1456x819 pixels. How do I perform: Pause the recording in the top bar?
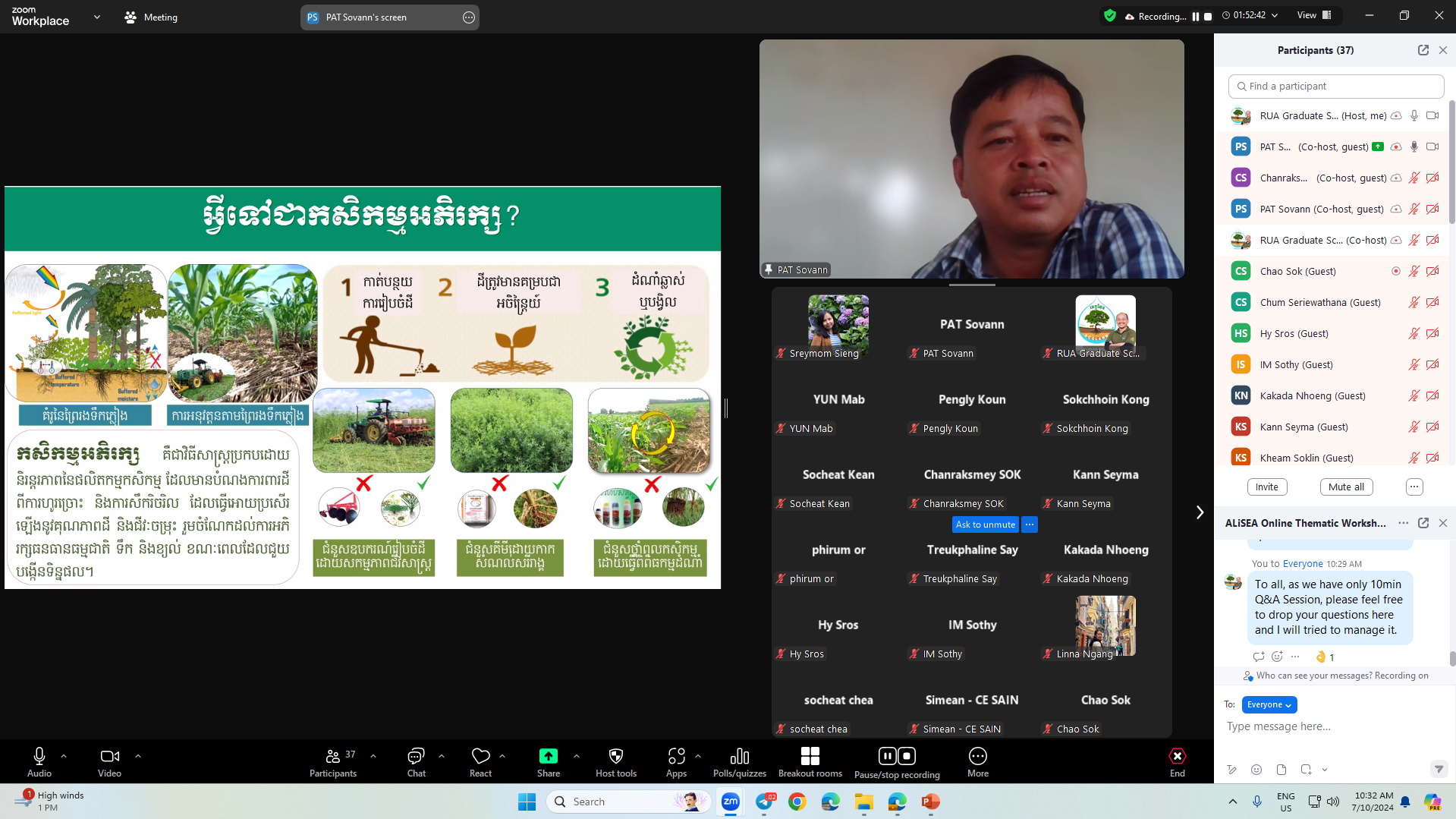coord(1196,16)
